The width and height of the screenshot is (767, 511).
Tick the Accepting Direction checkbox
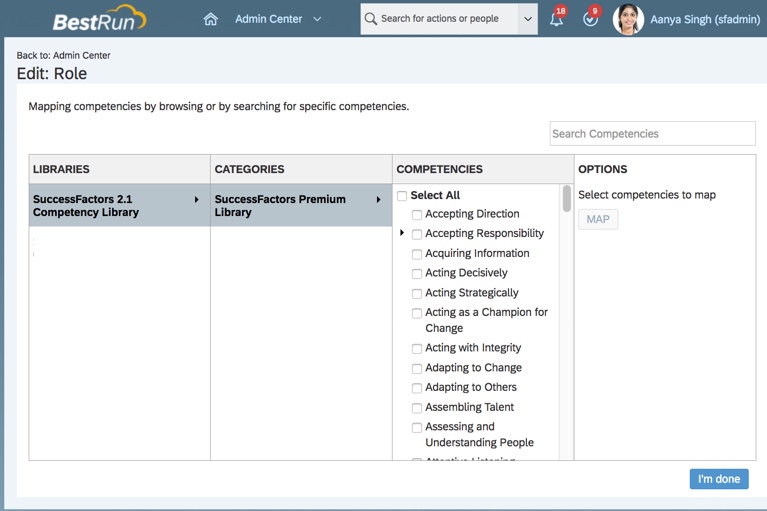[417, 215]
